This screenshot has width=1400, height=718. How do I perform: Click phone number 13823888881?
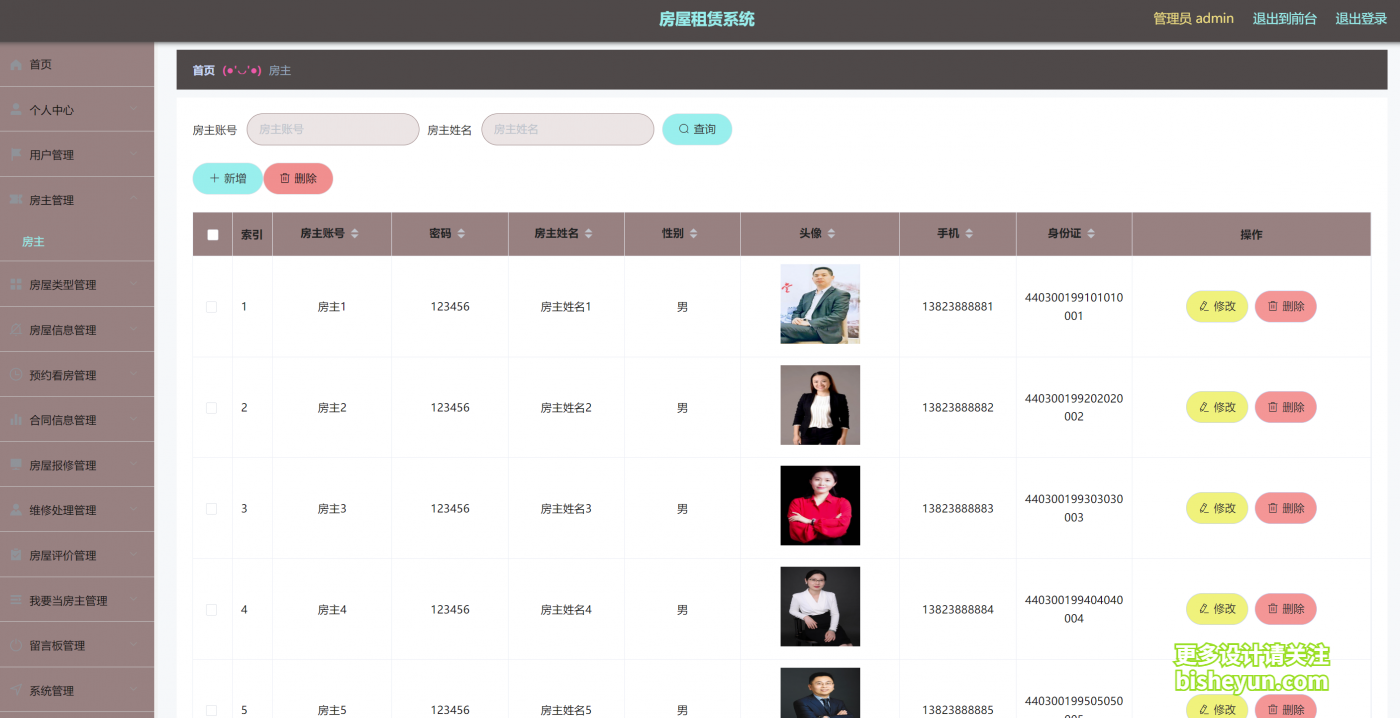958,307
